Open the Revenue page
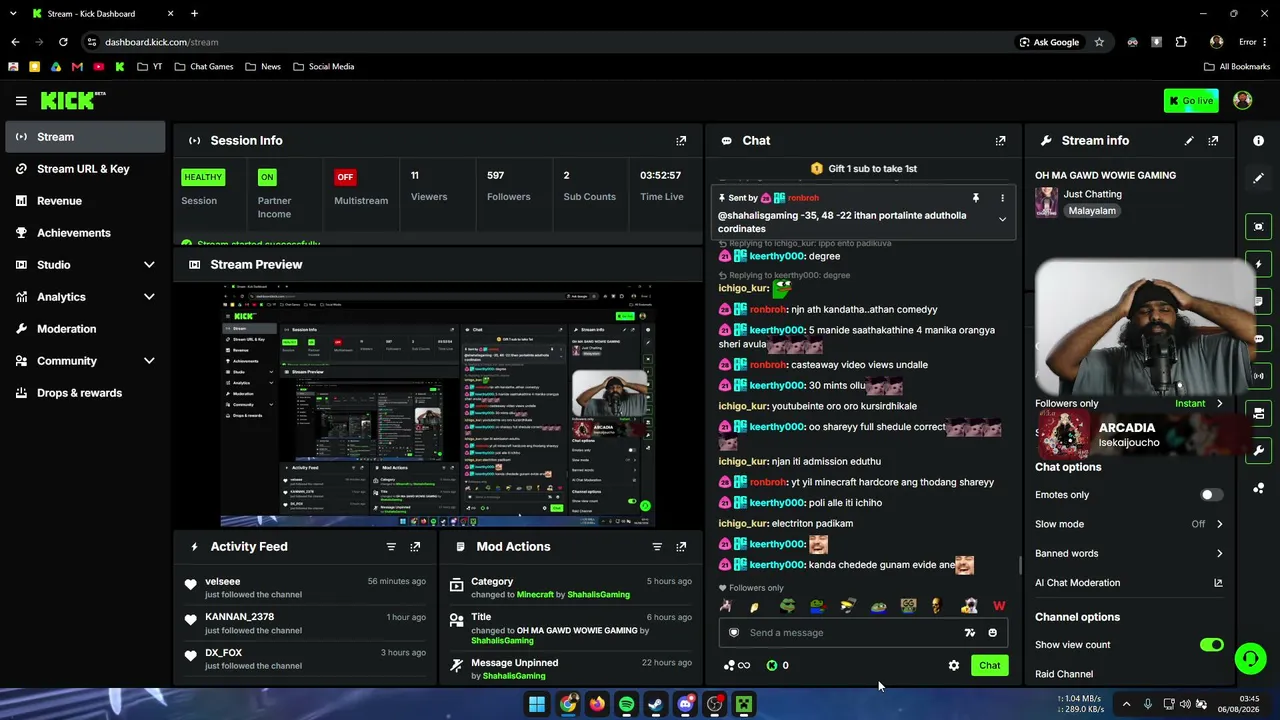 85,201
